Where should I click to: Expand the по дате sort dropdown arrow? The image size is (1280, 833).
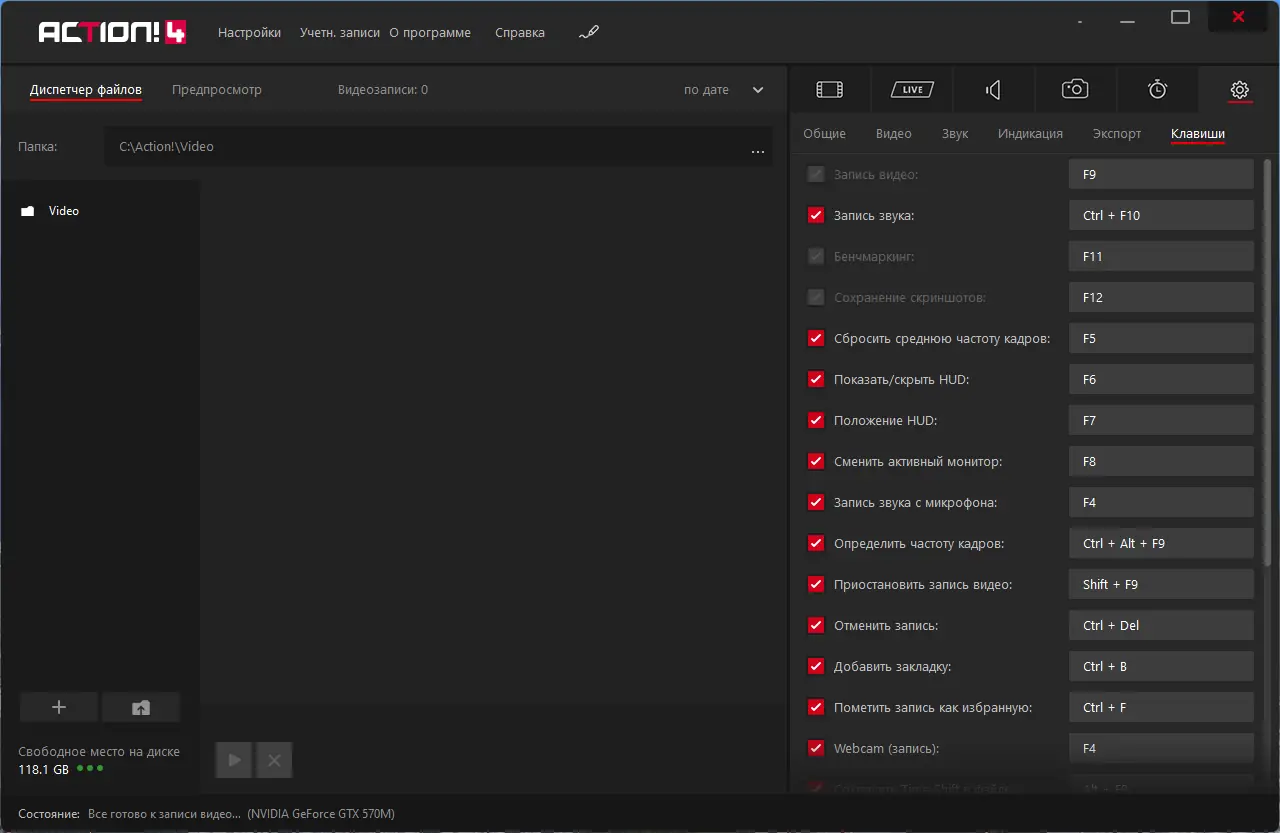tap(757, 90)
